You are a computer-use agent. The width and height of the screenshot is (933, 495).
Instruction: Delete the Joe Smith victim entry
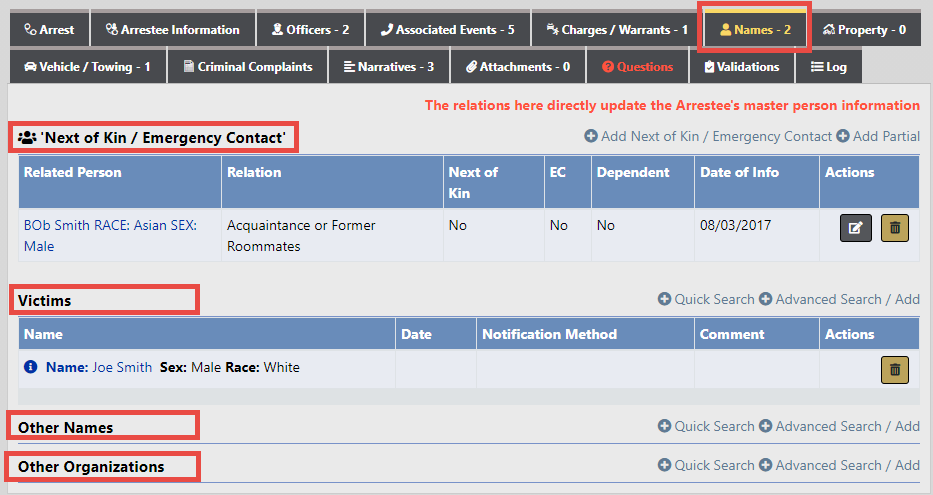(x=894, y=369)
